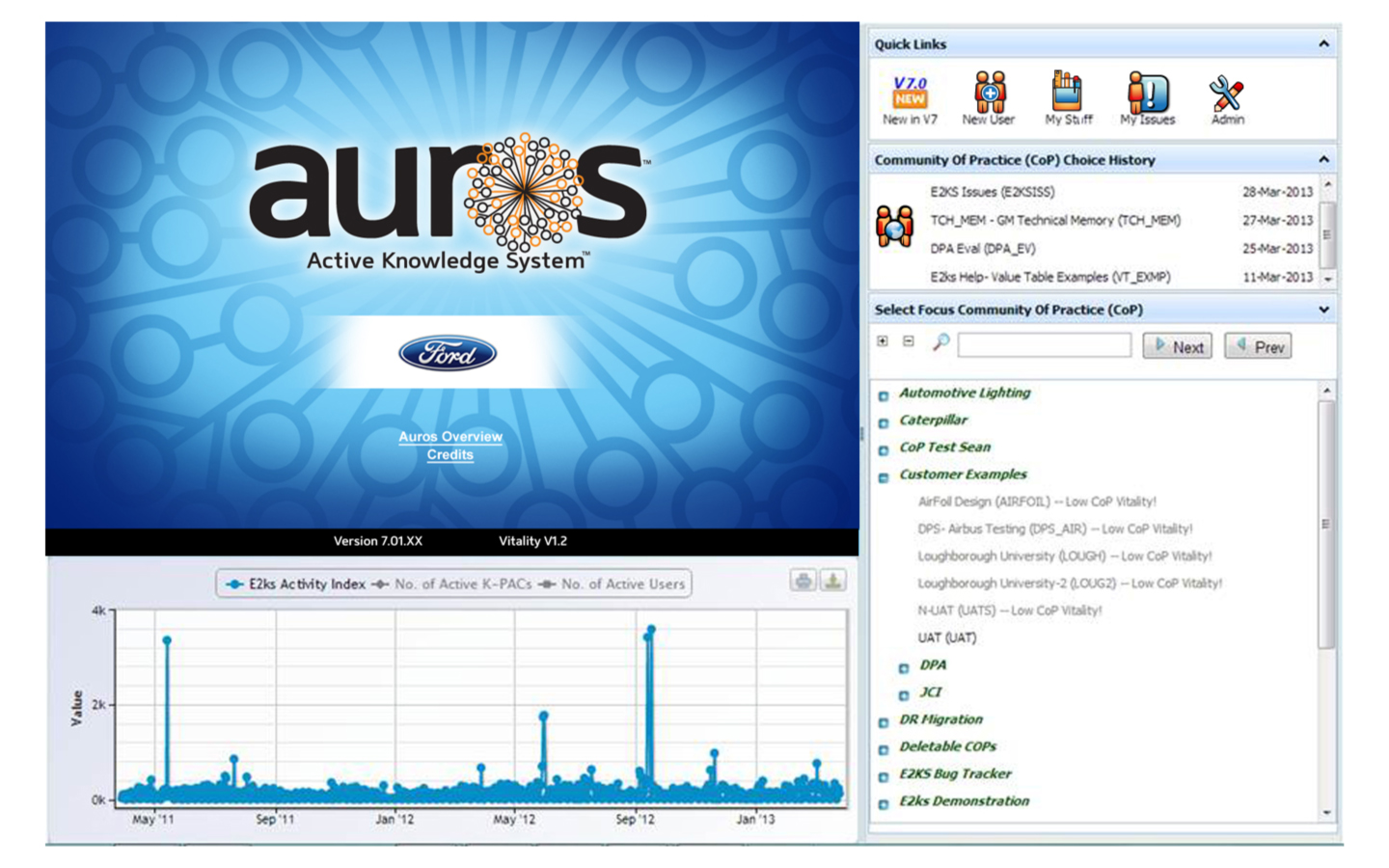Open the My Stuff quick link
This screenshot has width=1389, height=868.
coord(1069,100)
